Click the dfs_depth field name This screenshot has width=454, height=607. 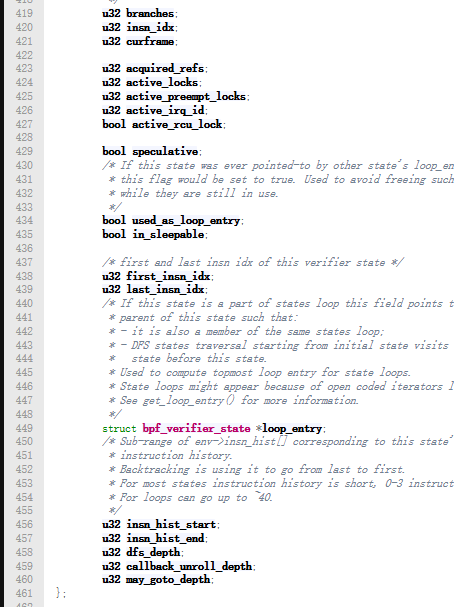click(x=153, y=552)
